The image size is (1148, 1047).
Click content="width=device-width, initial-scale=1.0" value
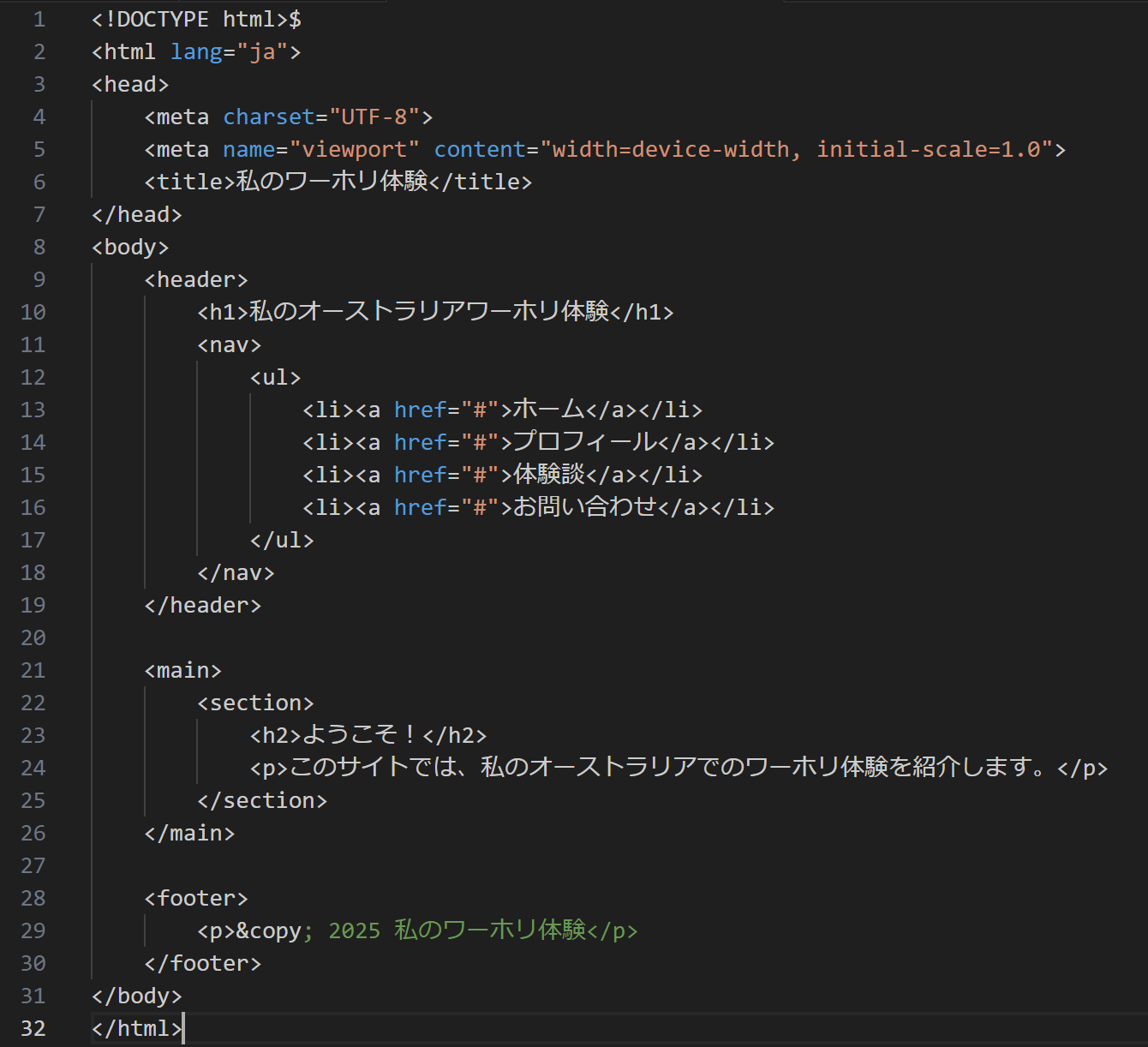click(744, 149)
